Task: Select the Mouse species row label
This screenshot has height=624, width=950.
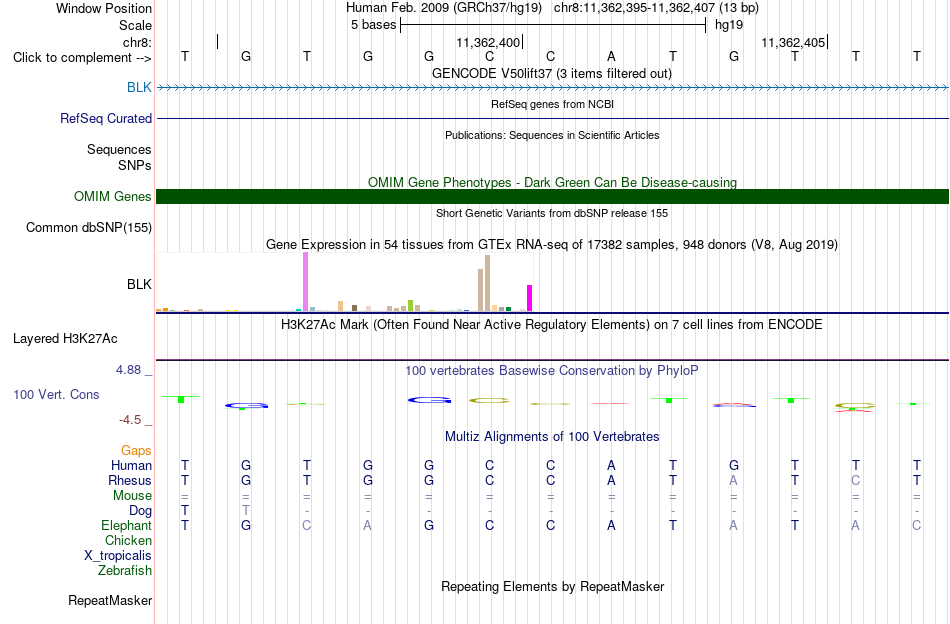Action: click(132, 495)
